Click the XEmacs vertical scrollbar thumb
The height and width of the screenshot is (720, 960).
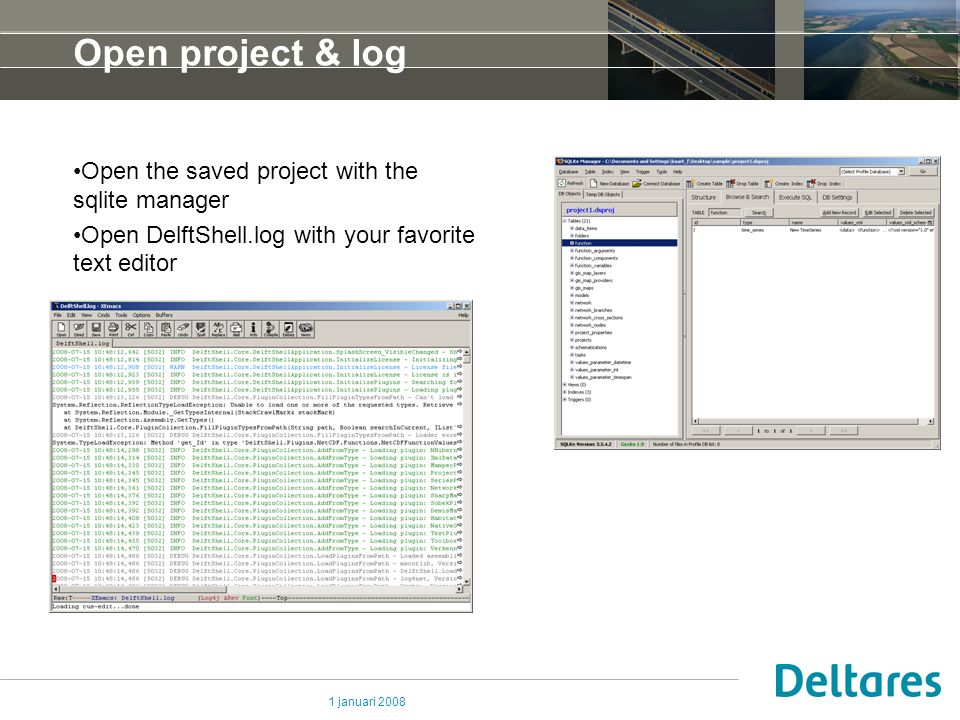(x=467, y=361)
